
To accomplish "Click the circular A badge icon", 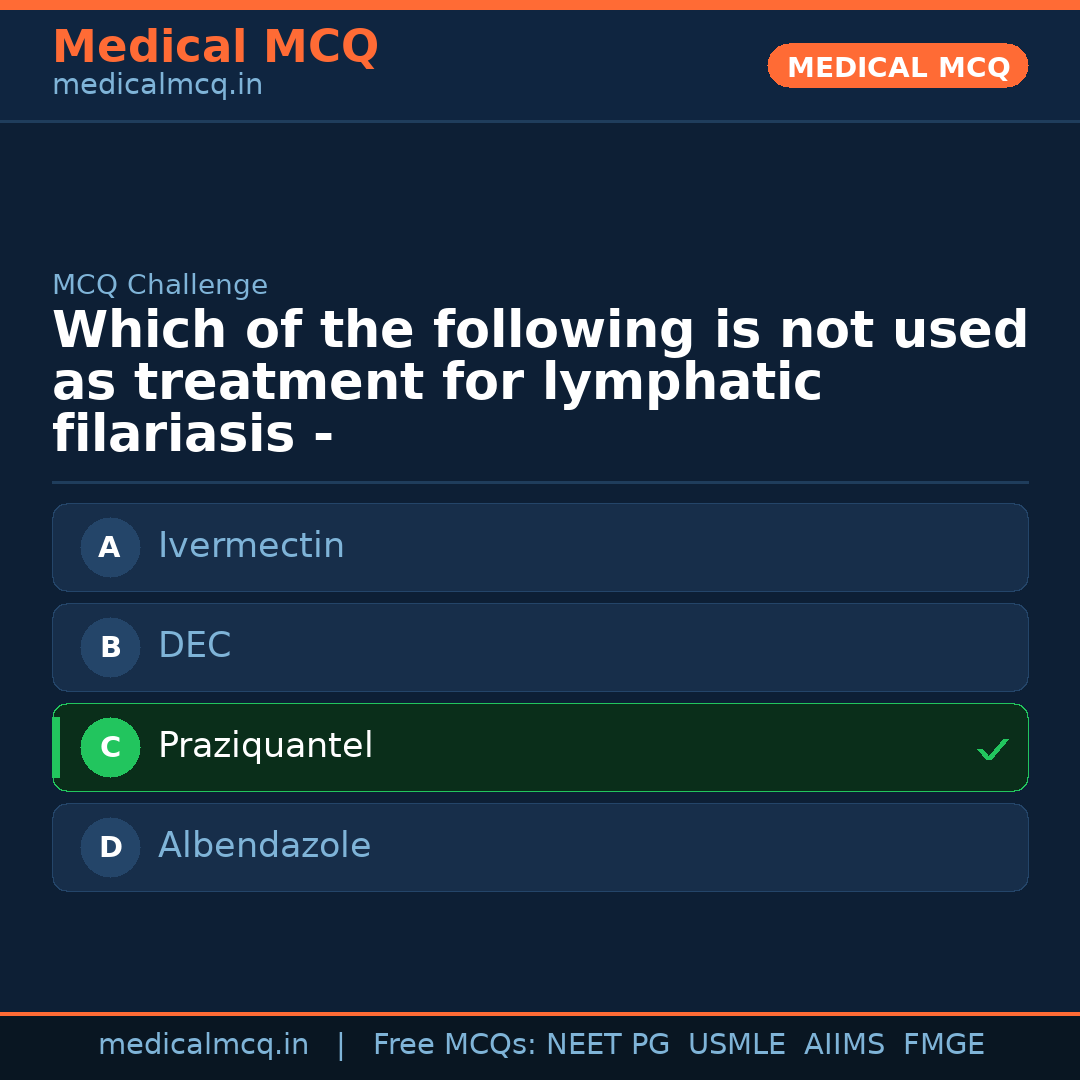I will (x=110, y=547).
